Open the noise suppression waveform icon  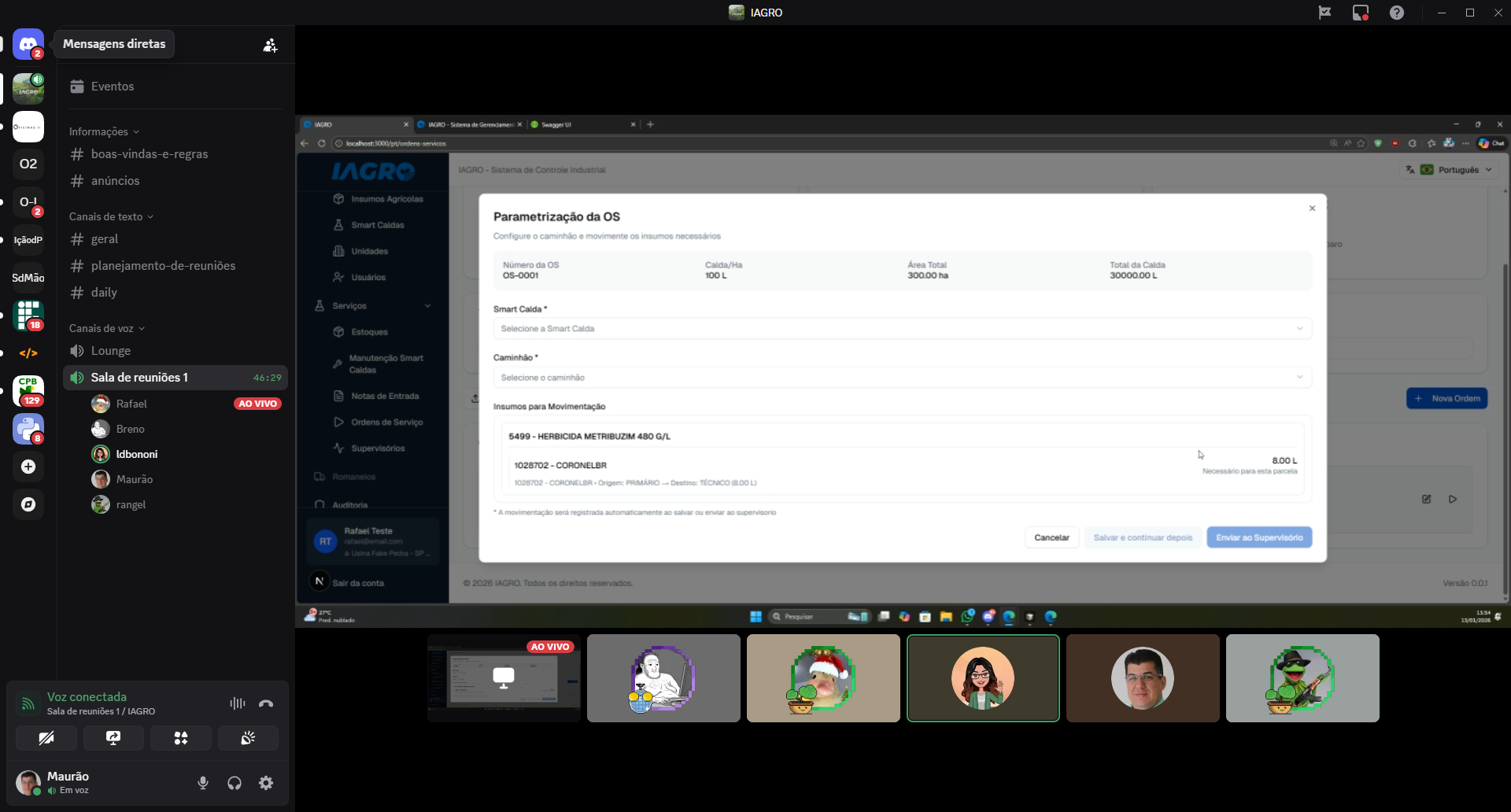(x=238, y=703)
